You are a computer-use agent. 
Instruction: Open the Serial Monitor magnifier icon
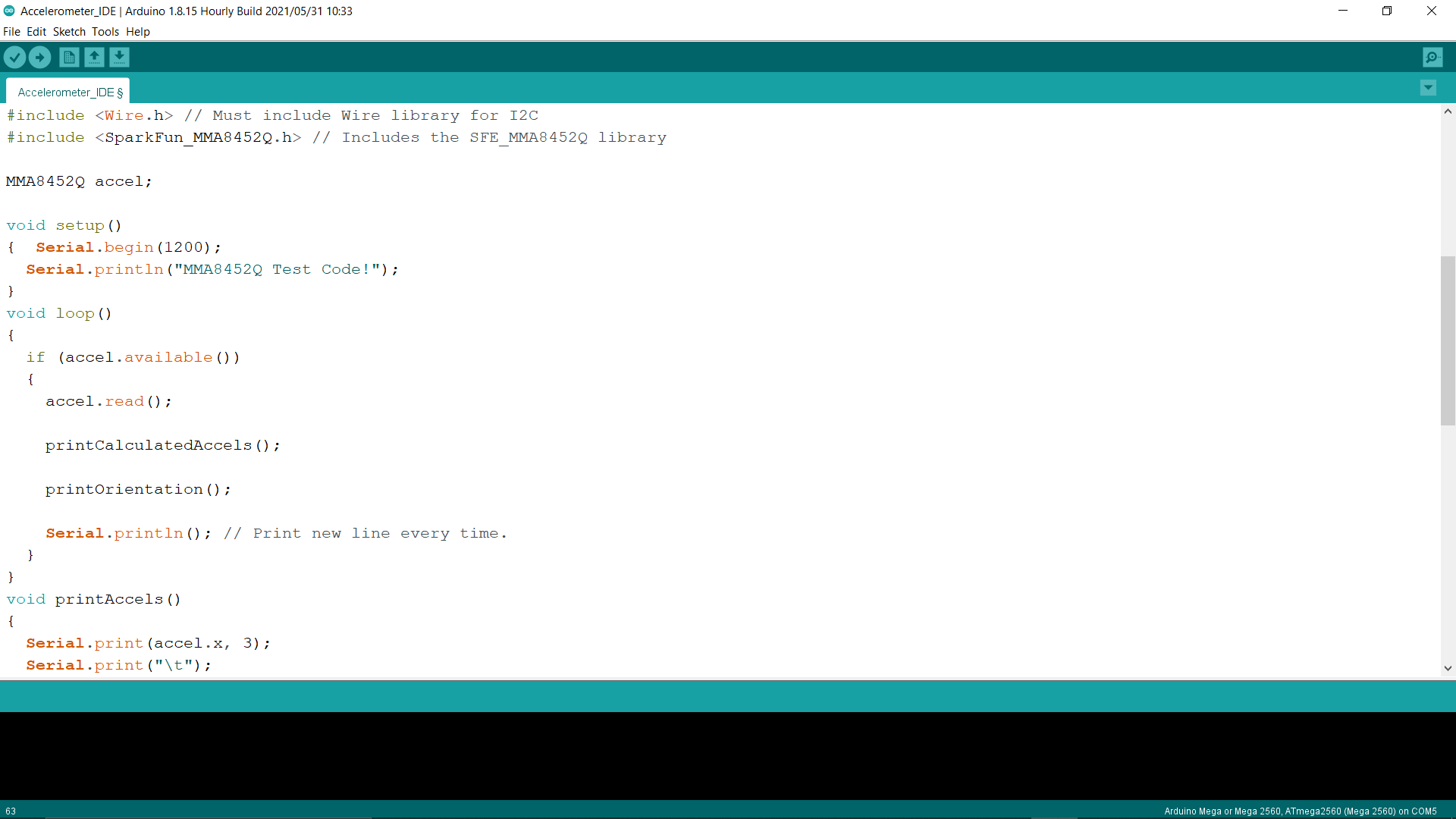pos(1432,57)
